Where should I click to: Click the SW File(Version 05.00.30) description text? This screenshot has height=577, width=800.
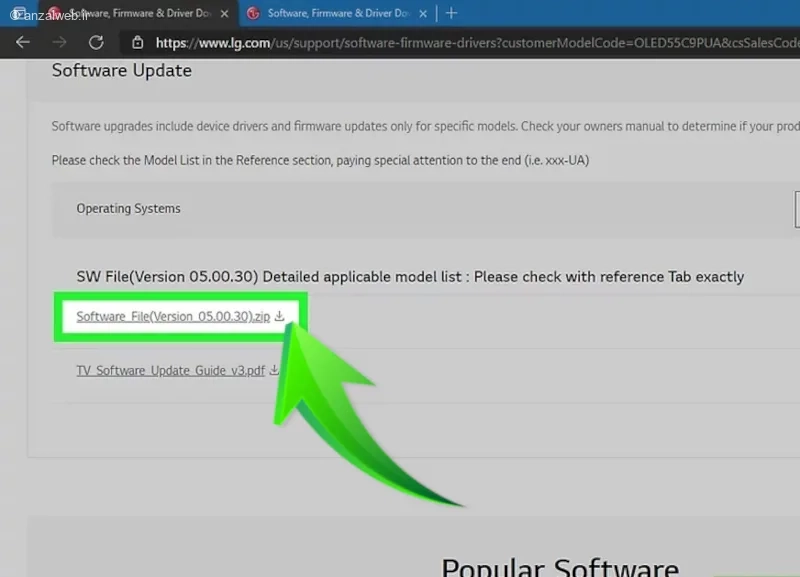click(x=410, y=276)
